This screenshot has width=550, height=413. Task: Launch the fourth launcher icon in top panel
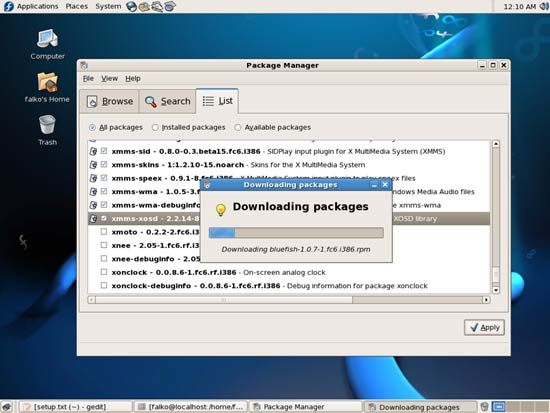(x=170, y=6)
